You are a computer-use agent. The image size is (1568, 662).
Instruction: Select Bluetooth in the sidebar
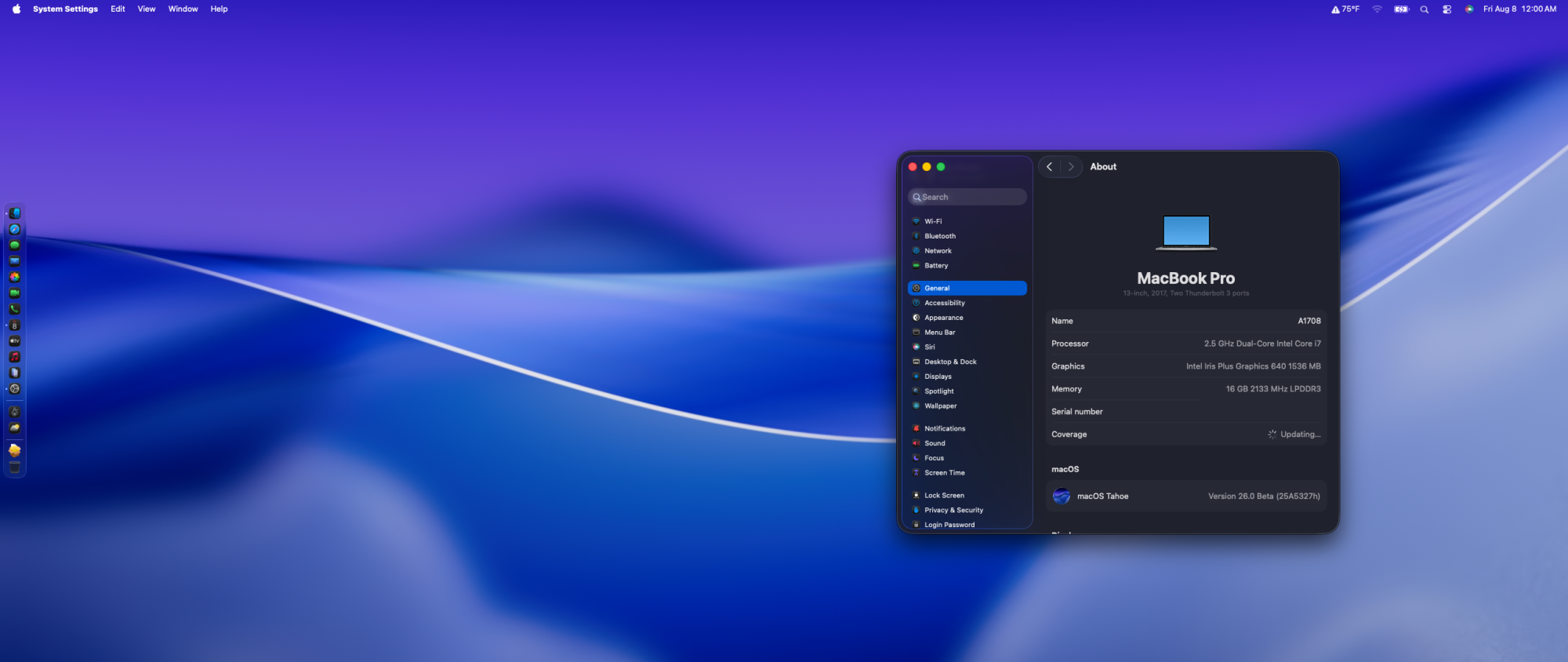967,236
